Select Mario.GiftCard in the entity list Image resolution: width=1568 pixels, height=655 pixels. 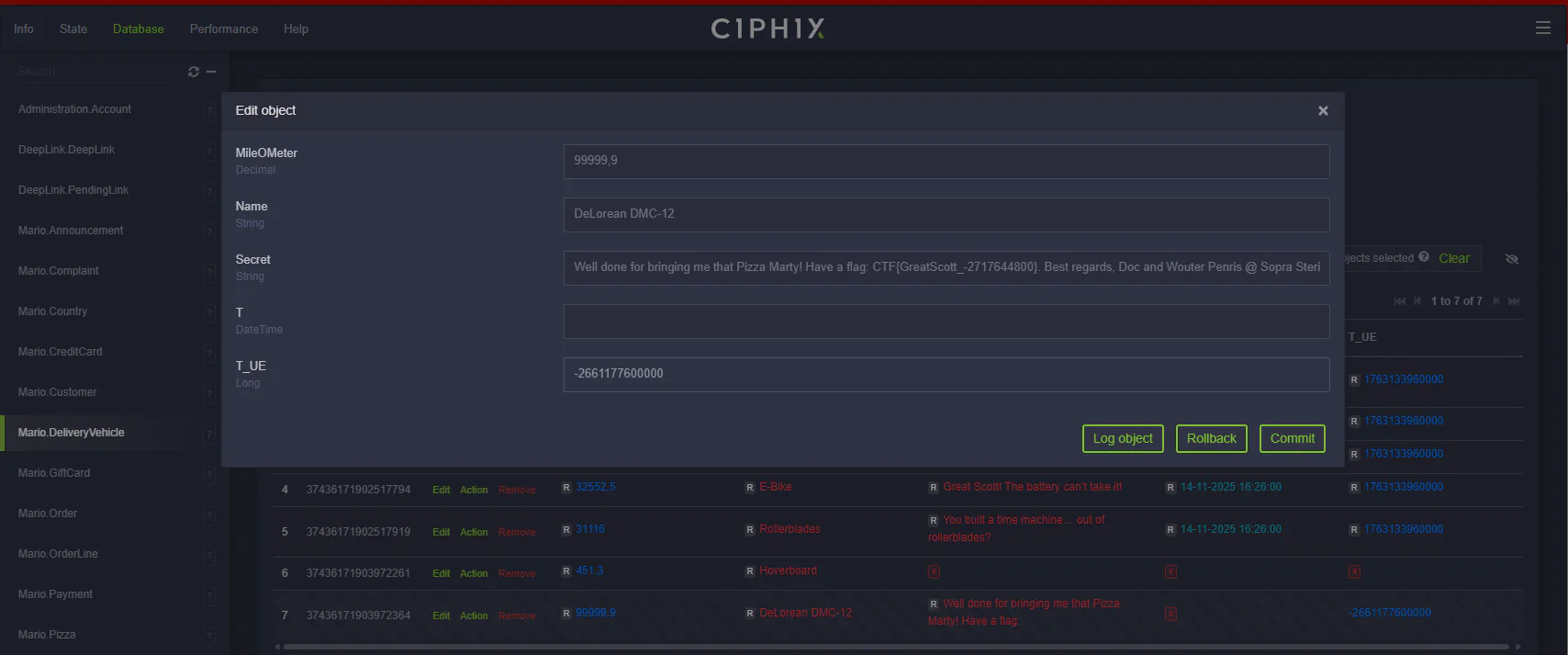coord(54,473)
